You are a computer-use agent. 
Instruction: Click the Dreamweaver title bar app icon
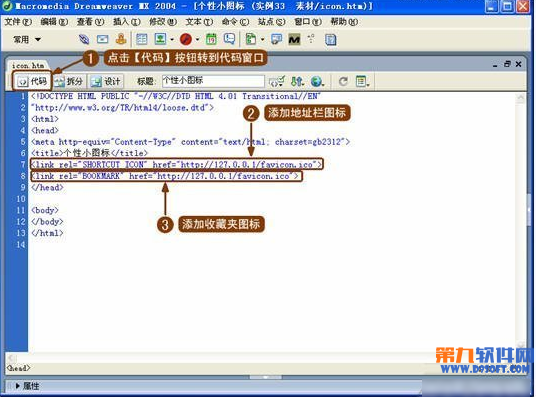tap(7, 6)
